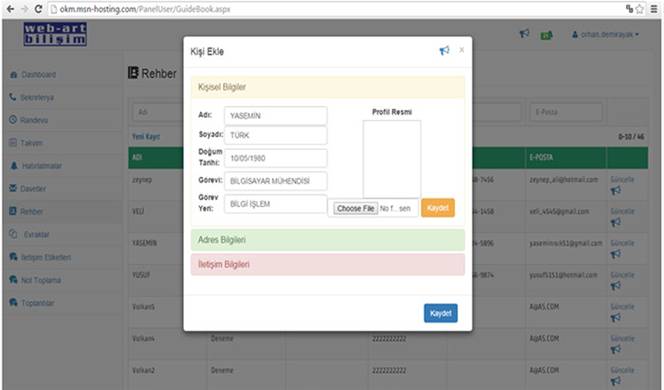Click the megaphone icon in the VELİ row
Image resolution: width=664 pixels, height=390 pixels.
point(616,222)
